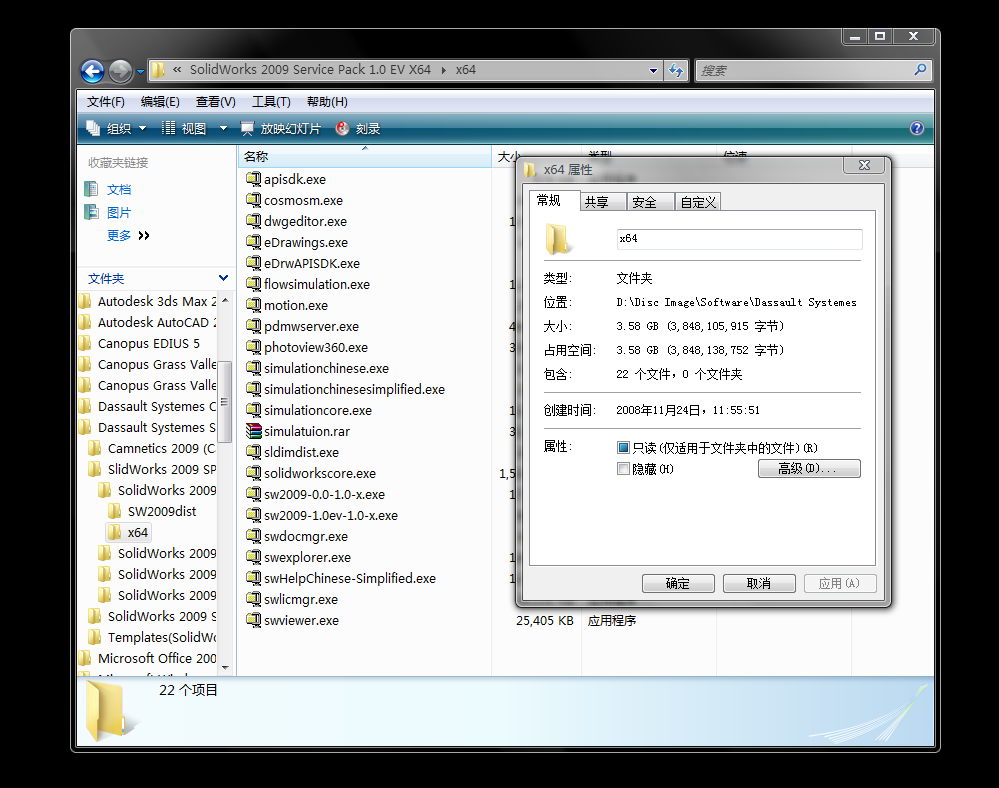
Task: Switch to 共享 tab in properties dialog
Action: (x=603, y=202)
